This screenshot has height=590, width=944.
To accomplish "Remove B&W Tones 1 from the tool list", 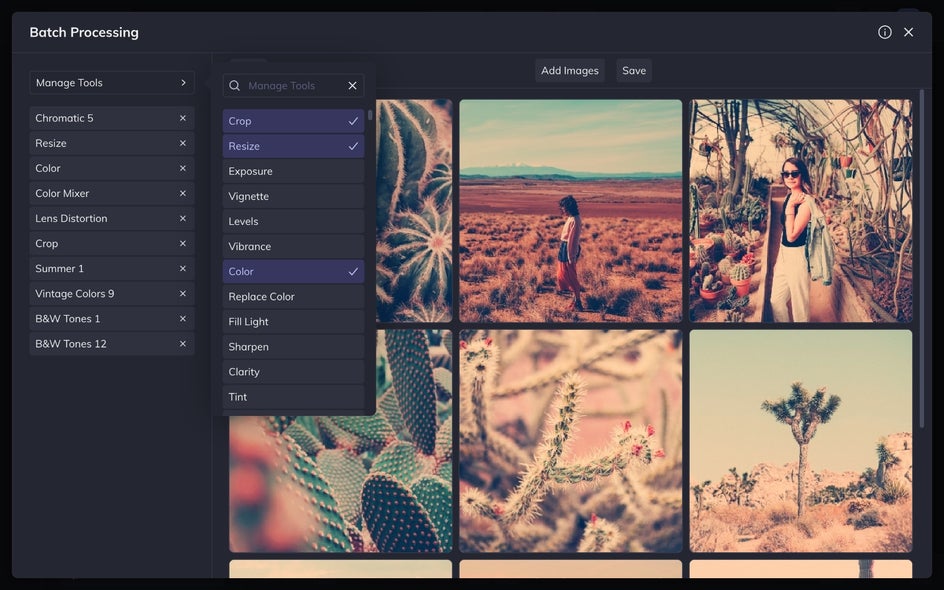I will pyautogui.click(x=182, y=318).
